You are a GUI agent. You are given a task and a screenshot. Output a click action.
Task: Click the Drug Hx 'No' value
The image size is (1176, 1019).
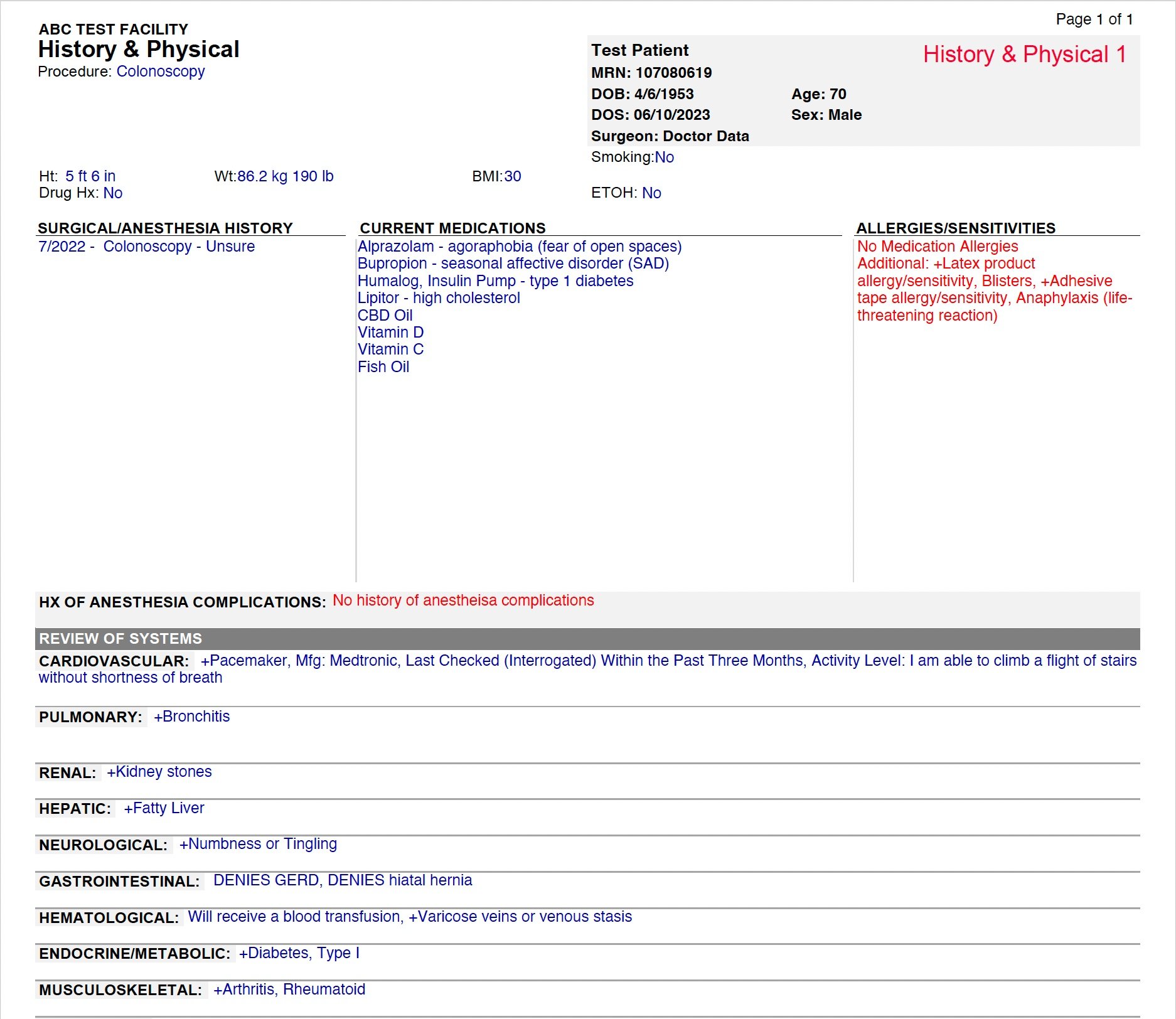tap(113, 193)
